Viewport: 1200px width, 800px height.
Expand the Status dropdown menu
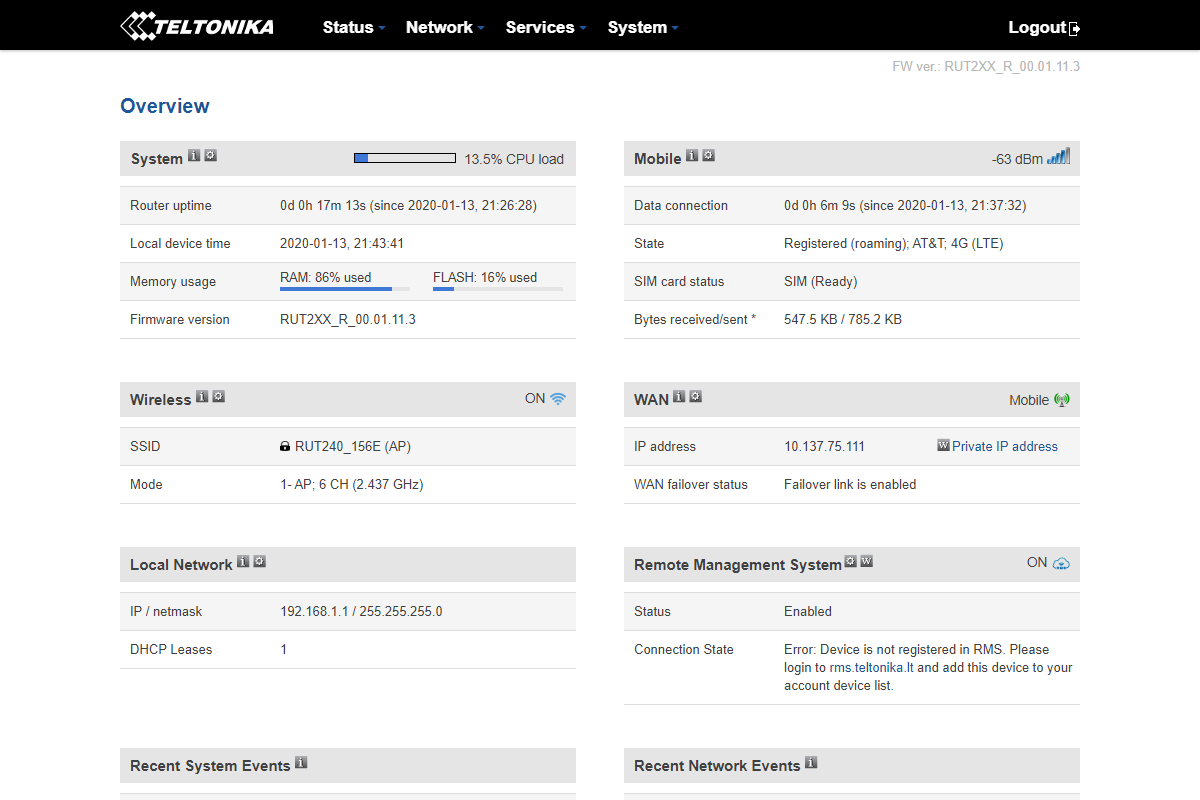(x=353, y=27)
